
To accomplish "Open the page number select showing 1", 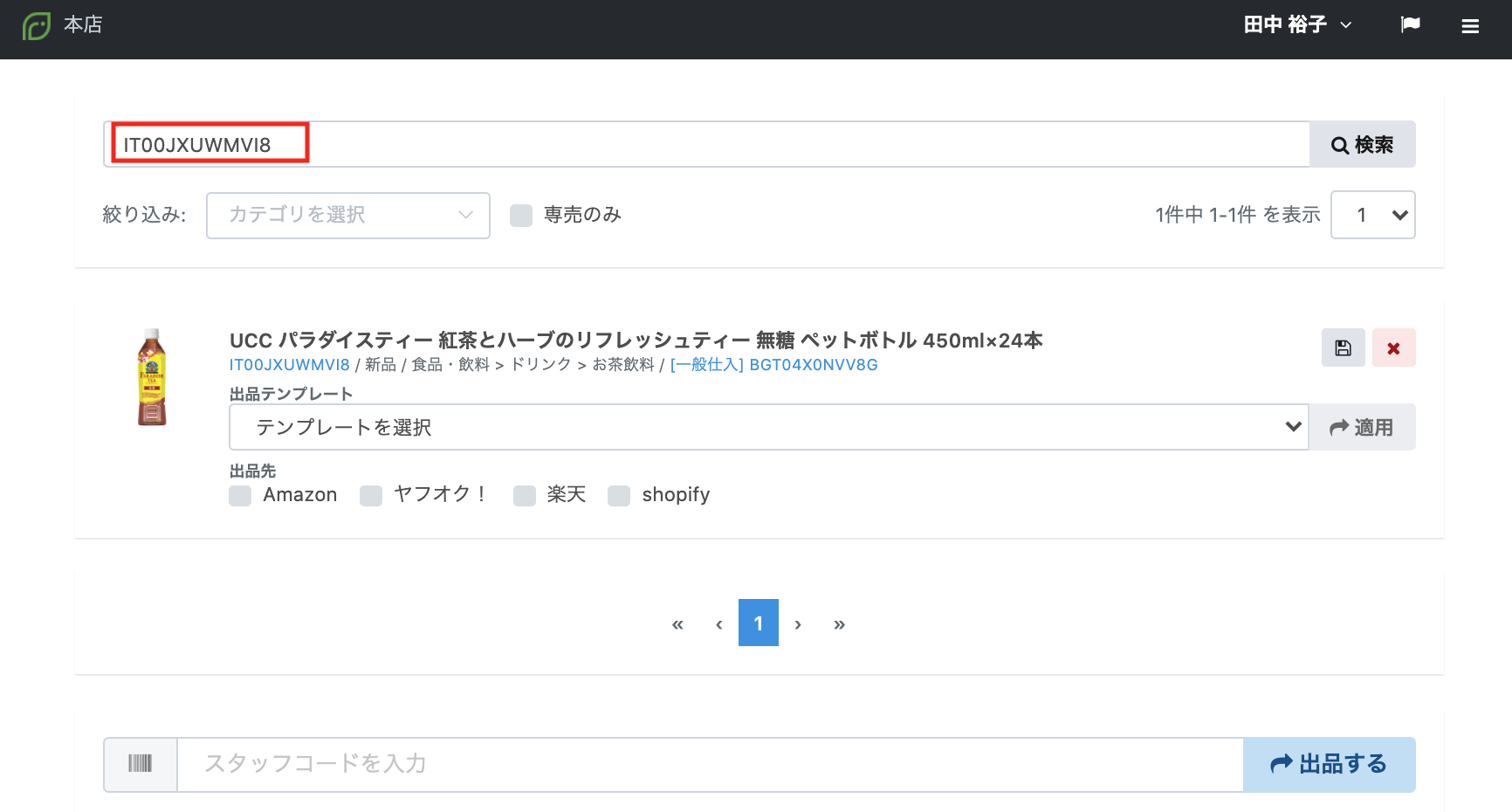I will (x=1372, y=215).
